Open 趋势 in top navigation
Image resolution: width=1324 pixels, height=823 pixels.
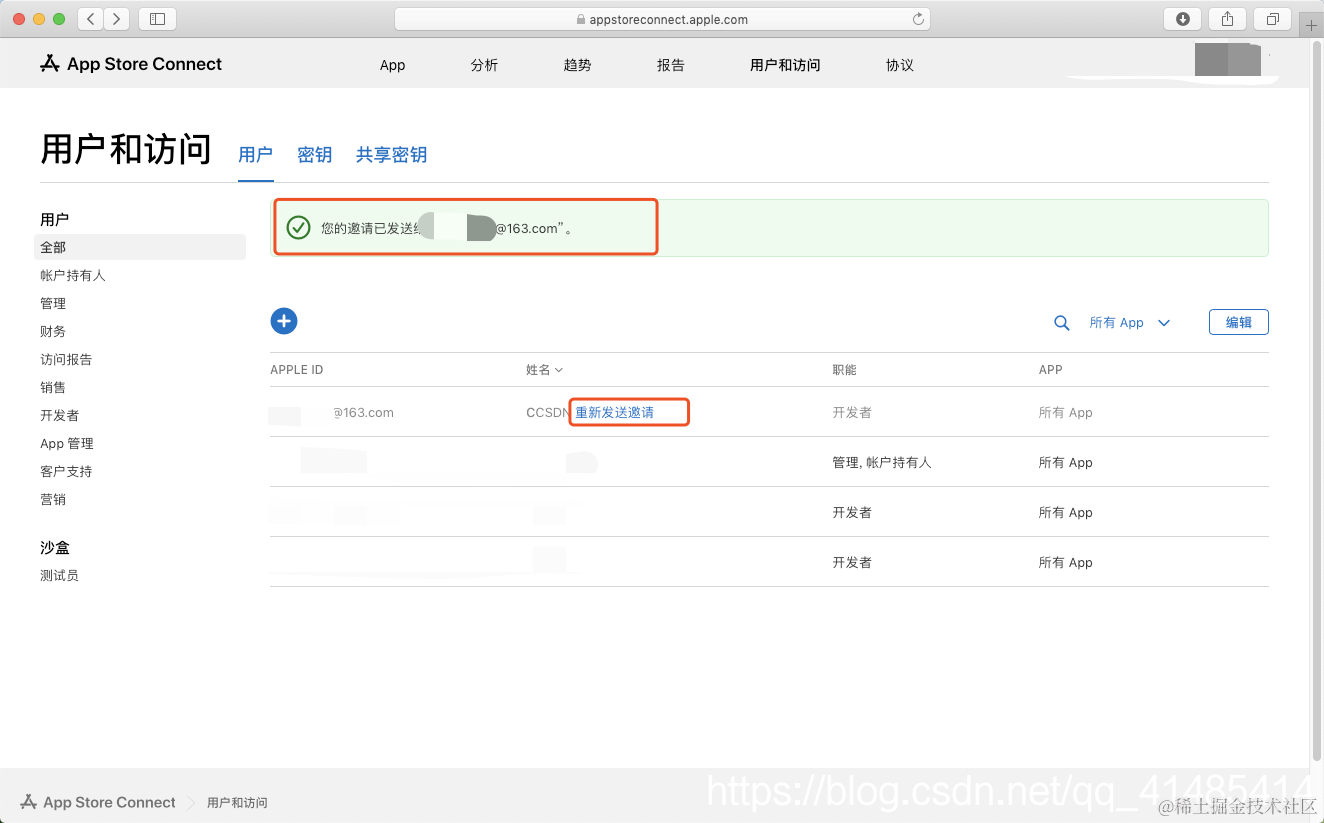tap(577, 65)
